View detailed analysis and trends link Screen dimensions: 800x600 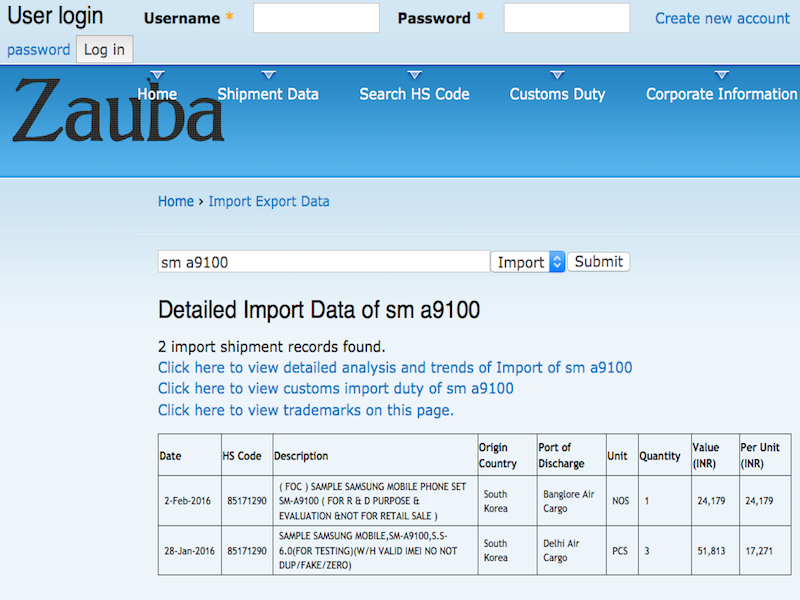pyautogui.click(x=395, y=368)
